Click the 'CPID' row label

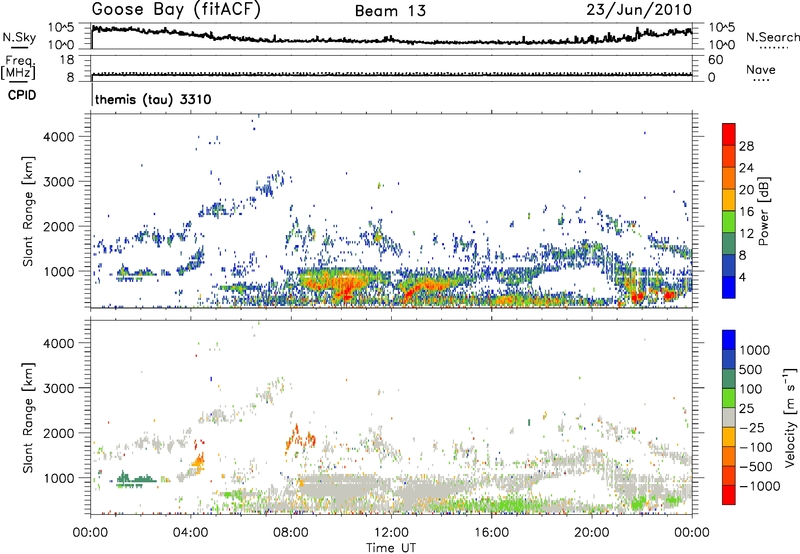[22, 95]
